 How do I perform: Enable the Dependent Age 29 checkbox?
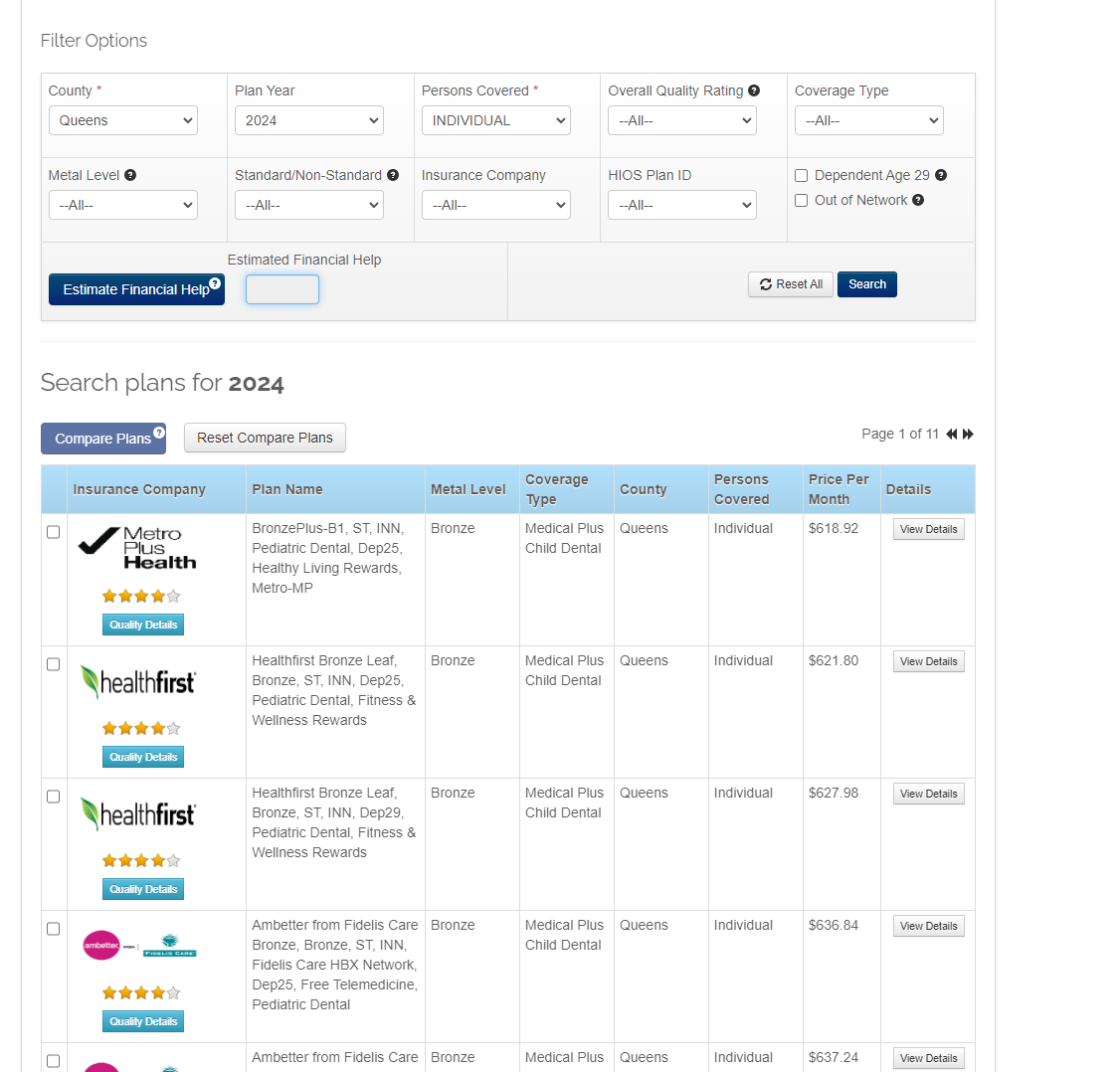(x=802, y=176)
